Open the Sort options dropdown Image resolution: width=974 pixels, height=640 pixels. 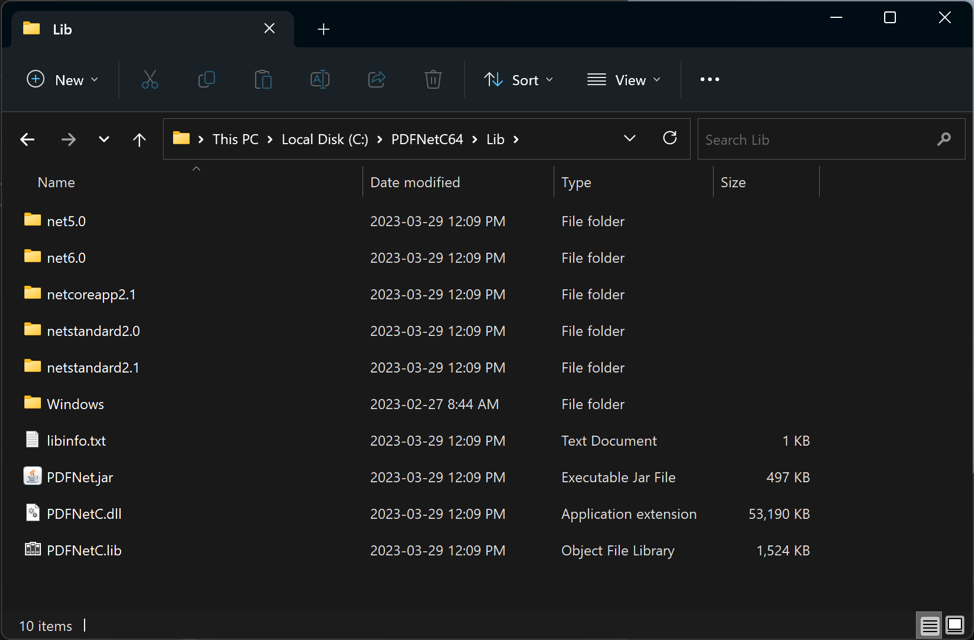coord(518,79)
